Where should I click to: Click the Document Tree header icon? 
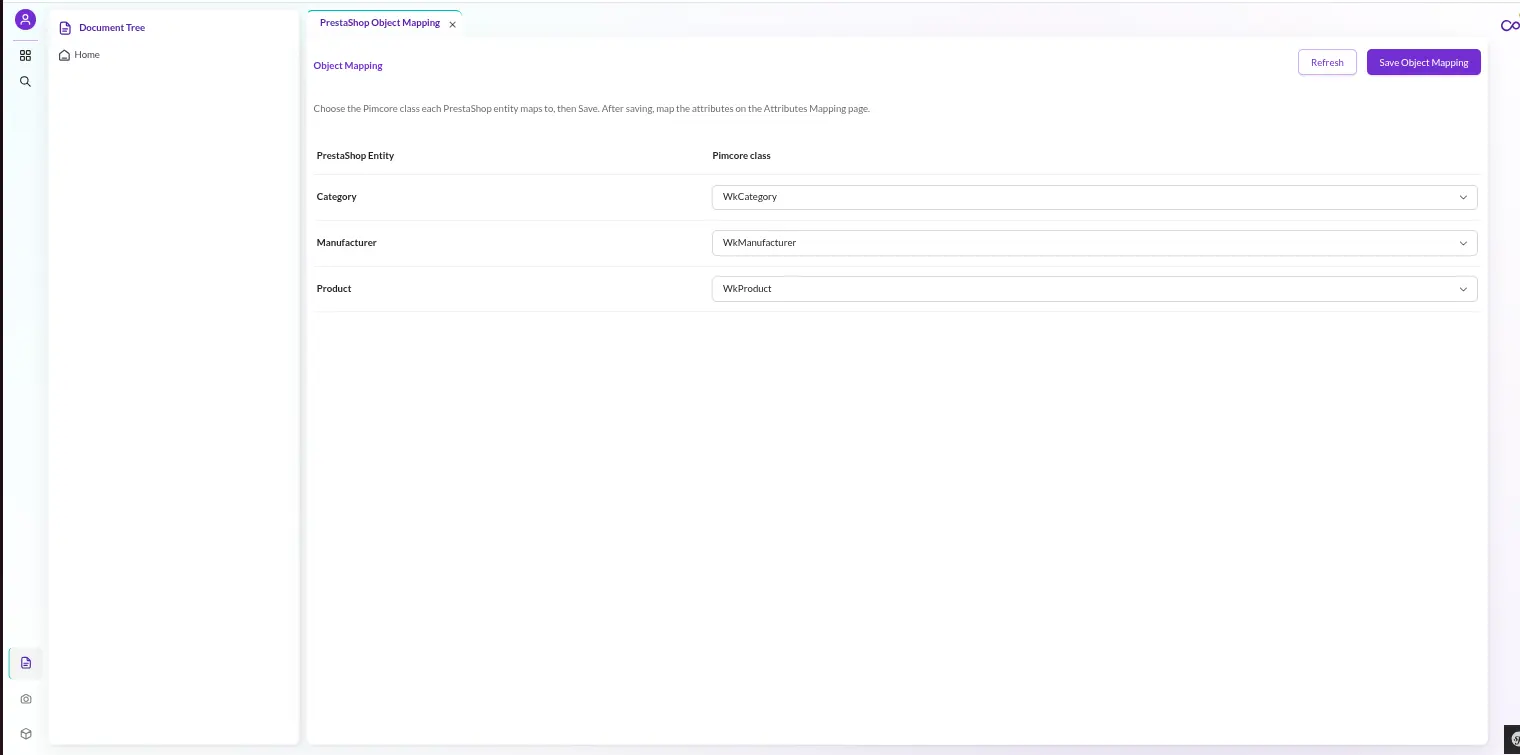coord(65,28)
